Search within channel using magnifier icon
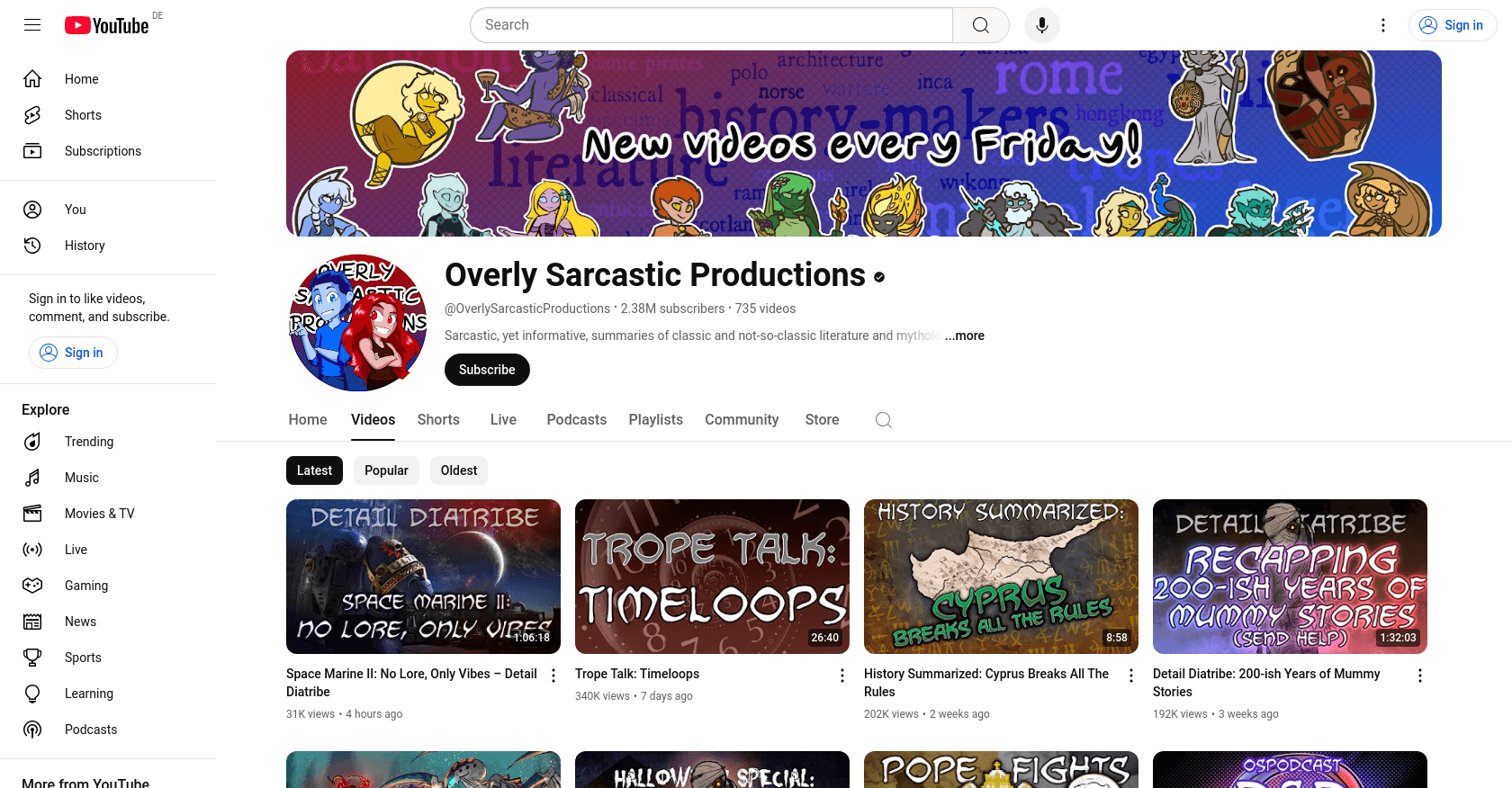1512x788 pixels. [884, 420]
